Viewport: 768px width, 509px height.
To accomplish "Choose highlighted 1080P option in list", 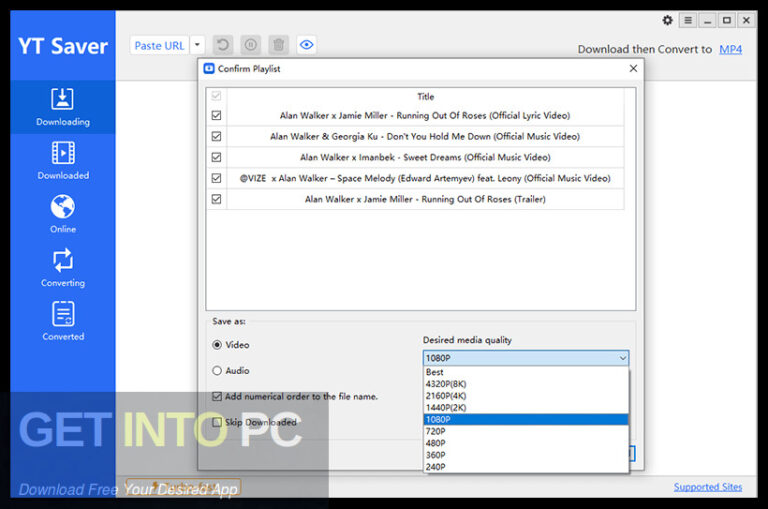I will tap(526, 419).
